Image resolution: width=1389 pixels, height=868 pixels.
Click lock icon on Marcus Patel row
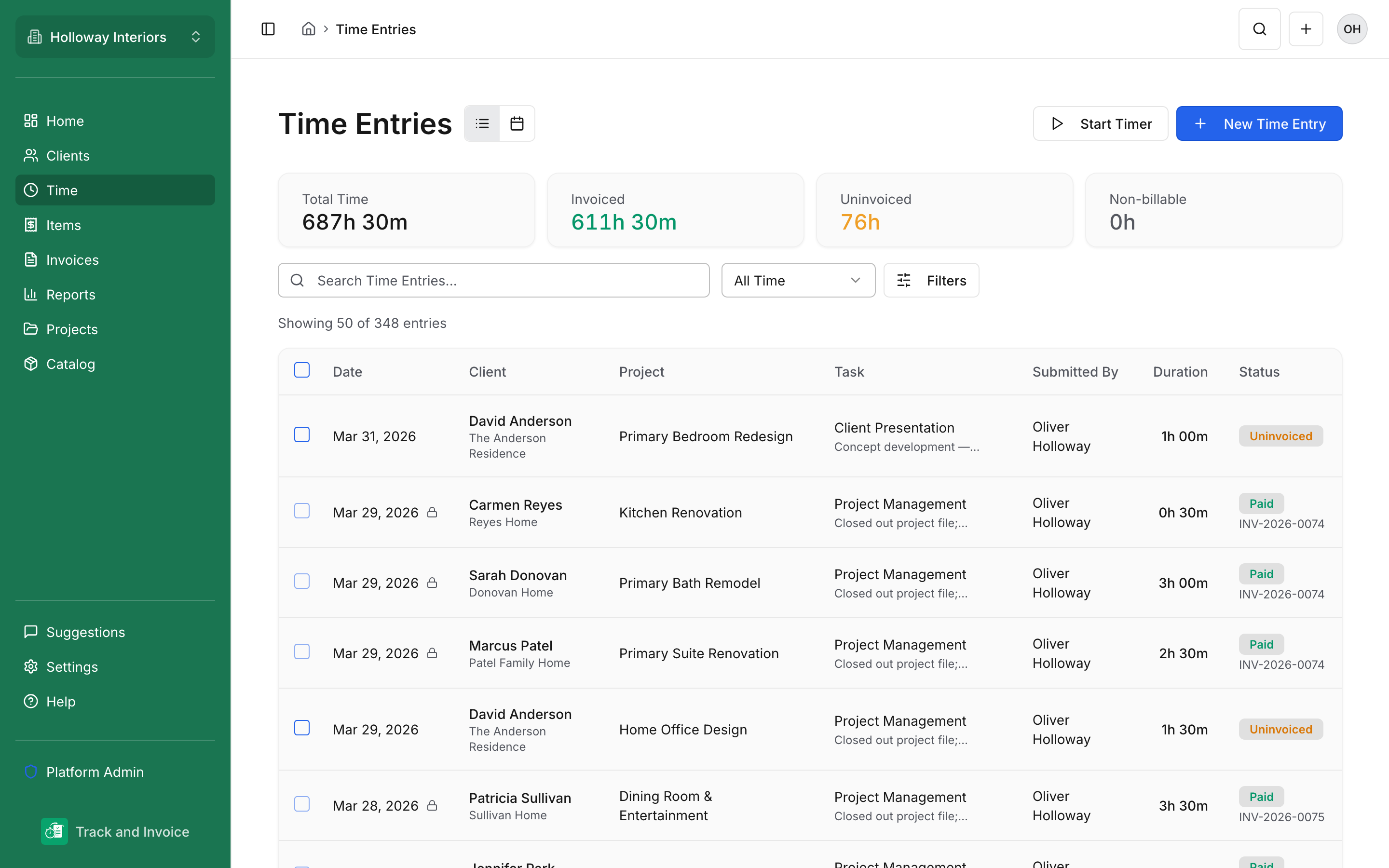click(432, 653)
